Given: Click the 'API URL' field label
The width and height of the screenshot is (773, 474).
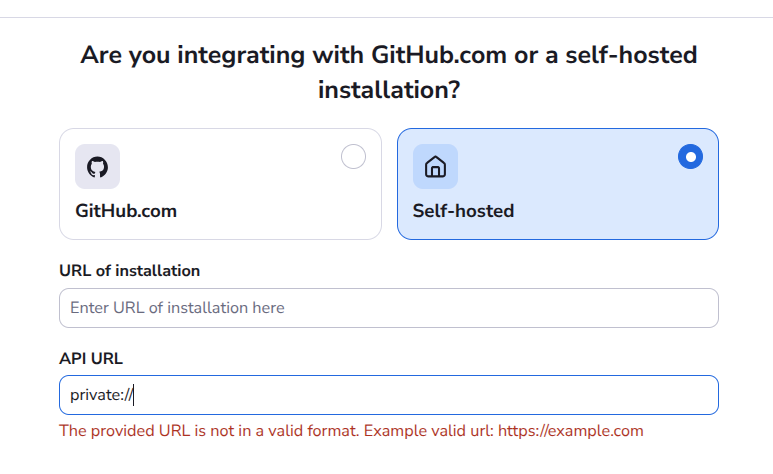Looking at the screenshot, I should [91, 359].
